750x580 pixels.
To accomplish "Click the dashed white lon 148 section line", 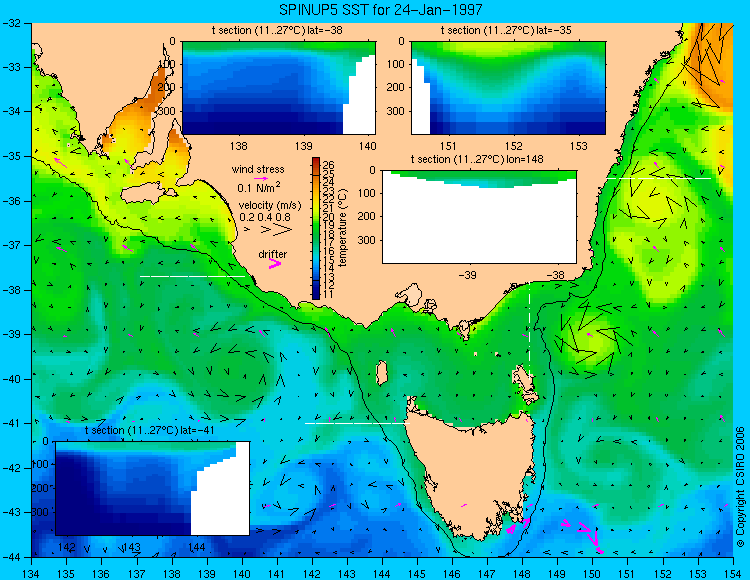I will click(529, 330).
